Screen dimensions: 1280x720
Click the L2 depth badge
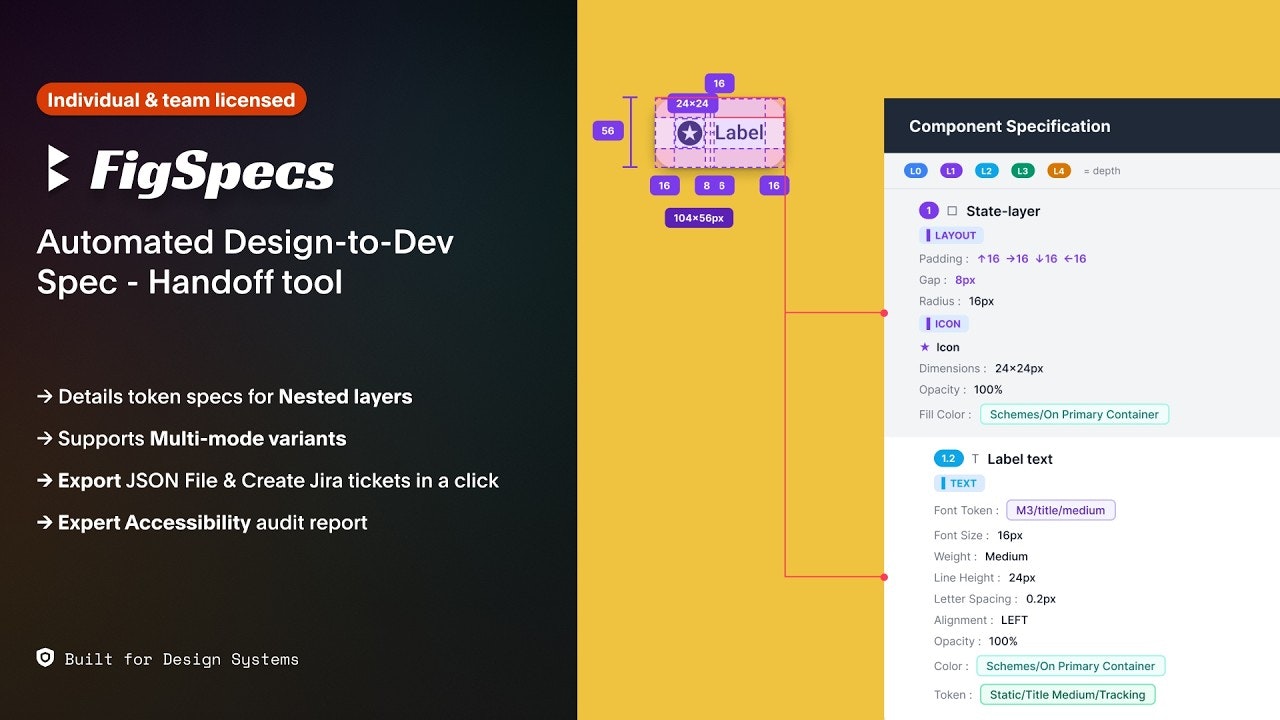click(x=986, y=171)
